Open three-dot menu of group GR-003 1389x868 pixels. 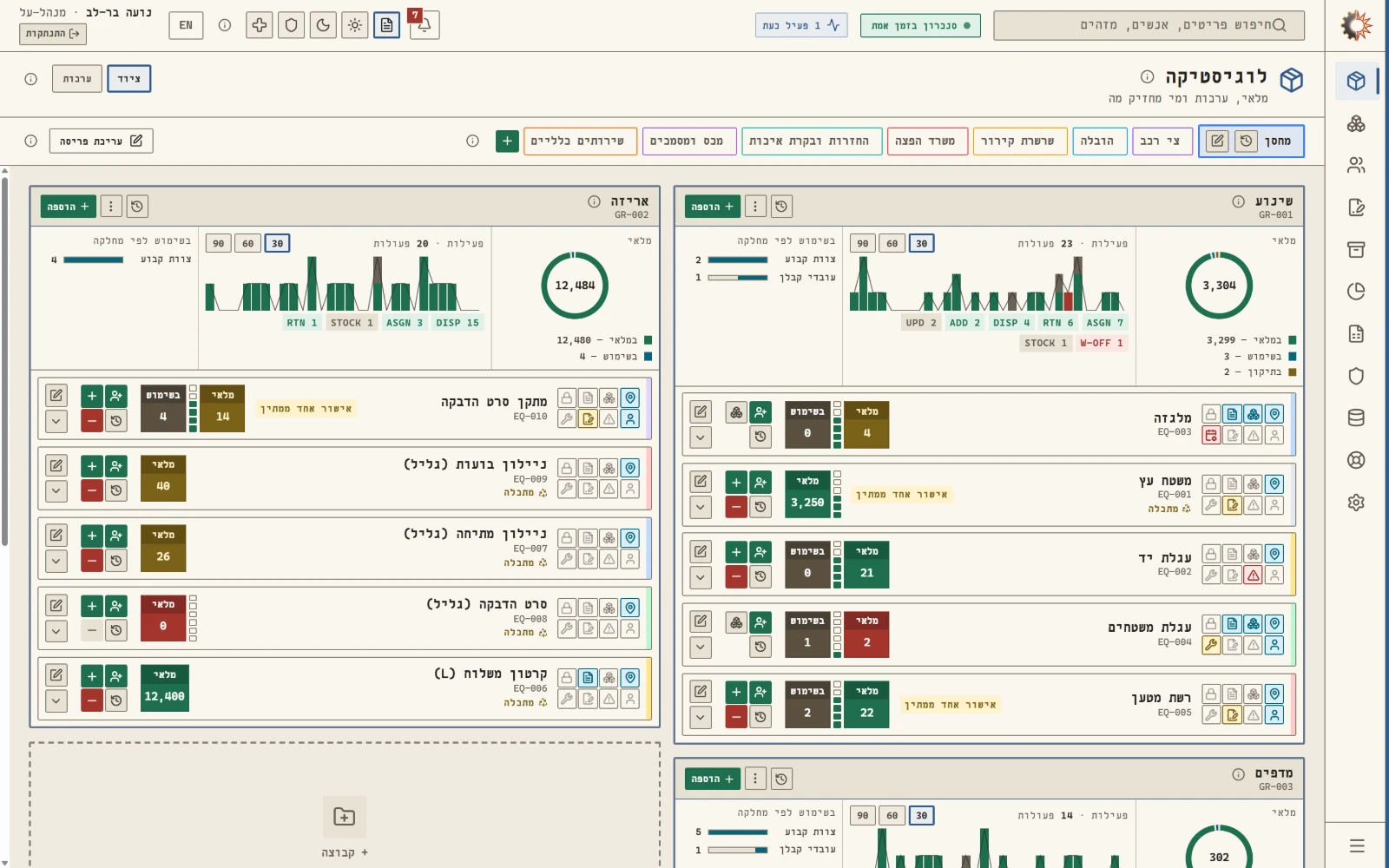pos(755,779)
